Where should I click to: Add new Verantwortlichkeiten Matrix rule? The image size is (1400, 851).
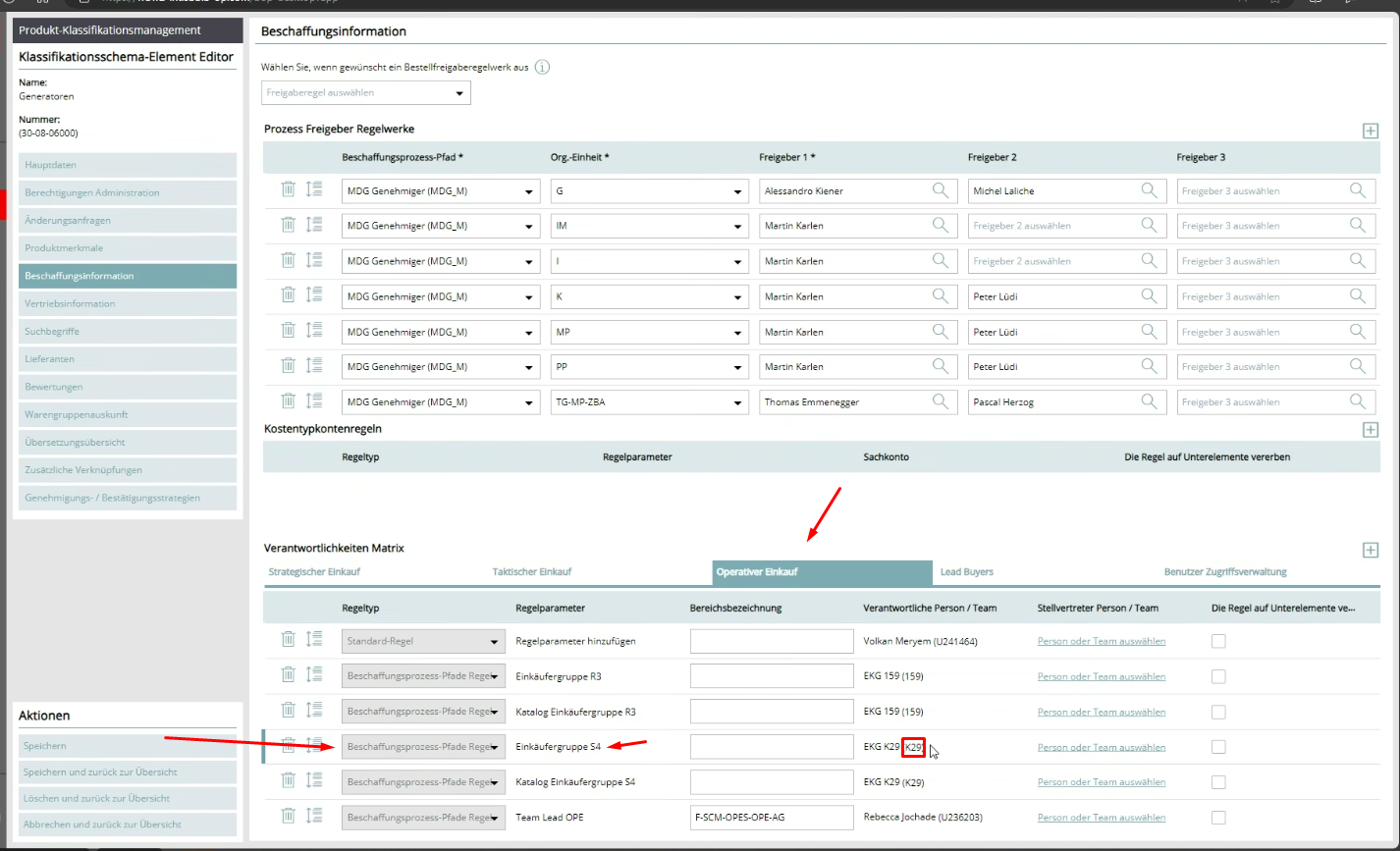tap(1370, 550)
